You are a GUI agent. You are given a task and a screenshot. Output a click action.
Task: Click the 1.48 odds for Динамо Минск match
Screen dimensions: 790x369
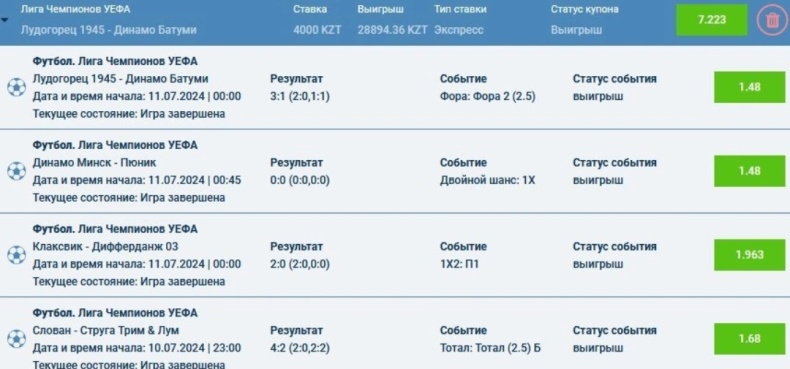[749, 171]
